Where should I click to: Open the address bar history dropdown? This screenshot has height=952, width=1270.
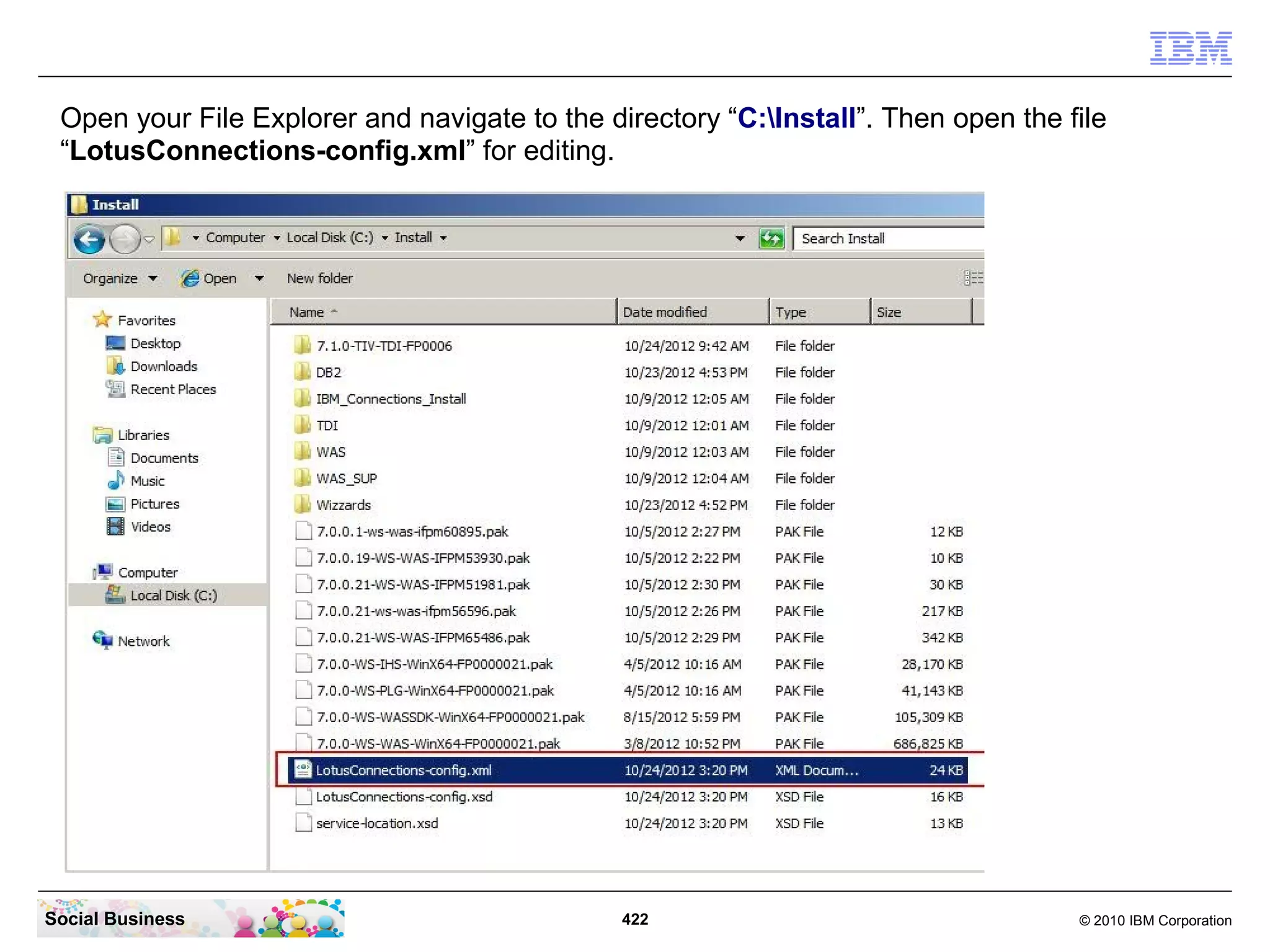coord(740,239)
